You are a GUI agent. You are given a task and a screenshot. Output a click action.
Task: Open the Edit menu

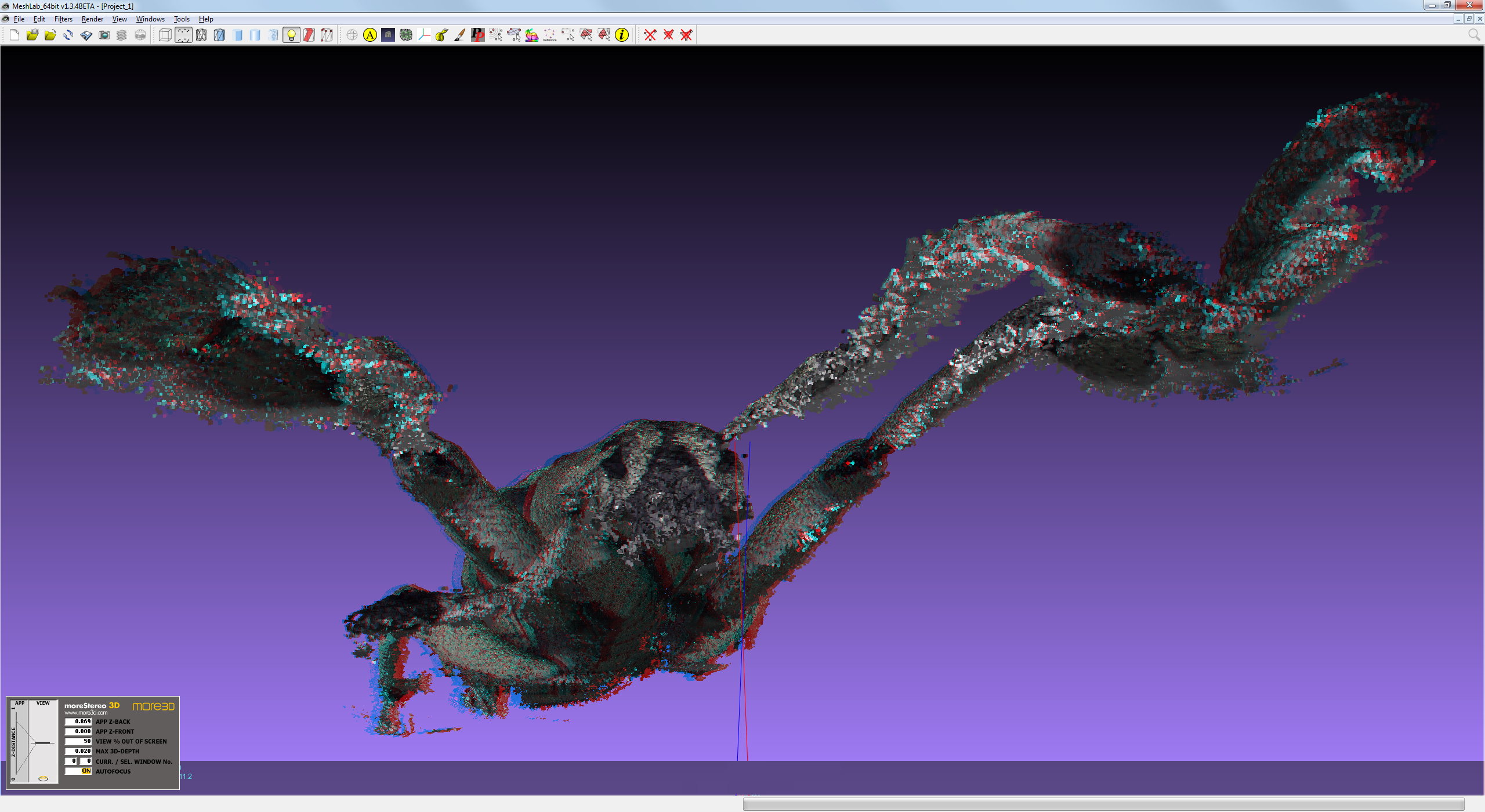[39, 19]
